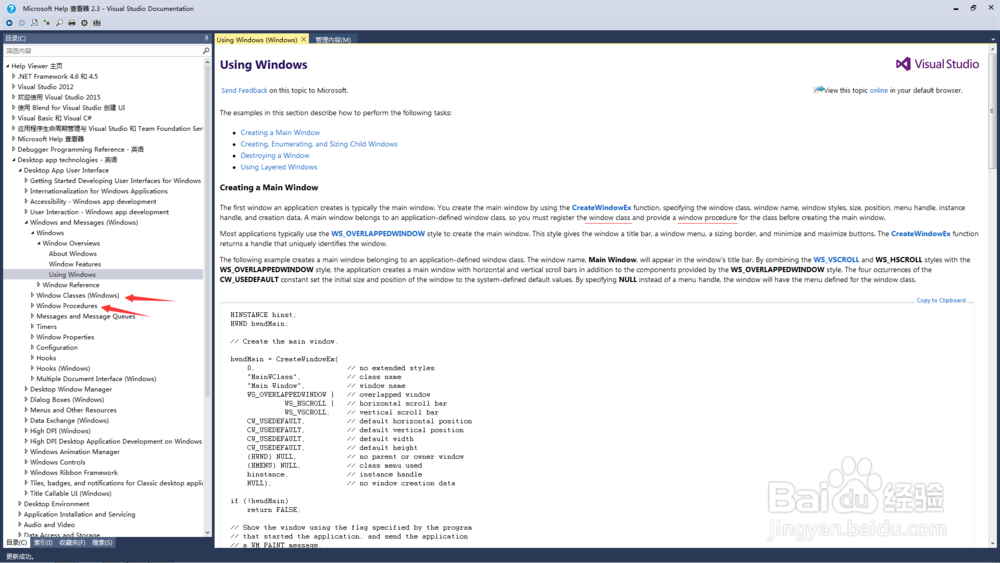The width and height of the screenshot is (1000, 563).
Task: Expand Visual Studio 2012 node
Action: (x=13, y=87)
